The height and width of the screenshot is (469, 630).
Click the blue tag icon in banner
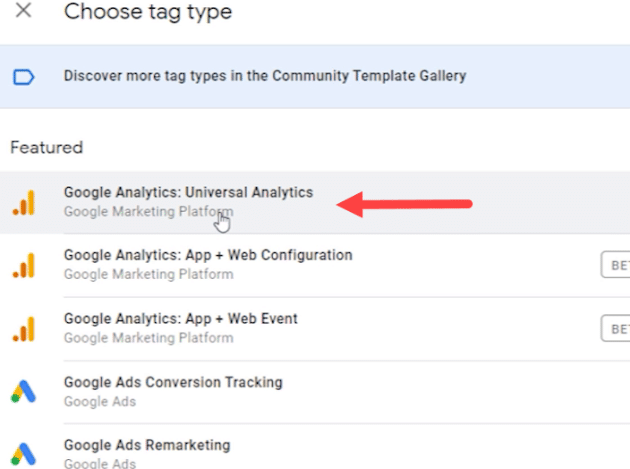[x=24, y=77]
